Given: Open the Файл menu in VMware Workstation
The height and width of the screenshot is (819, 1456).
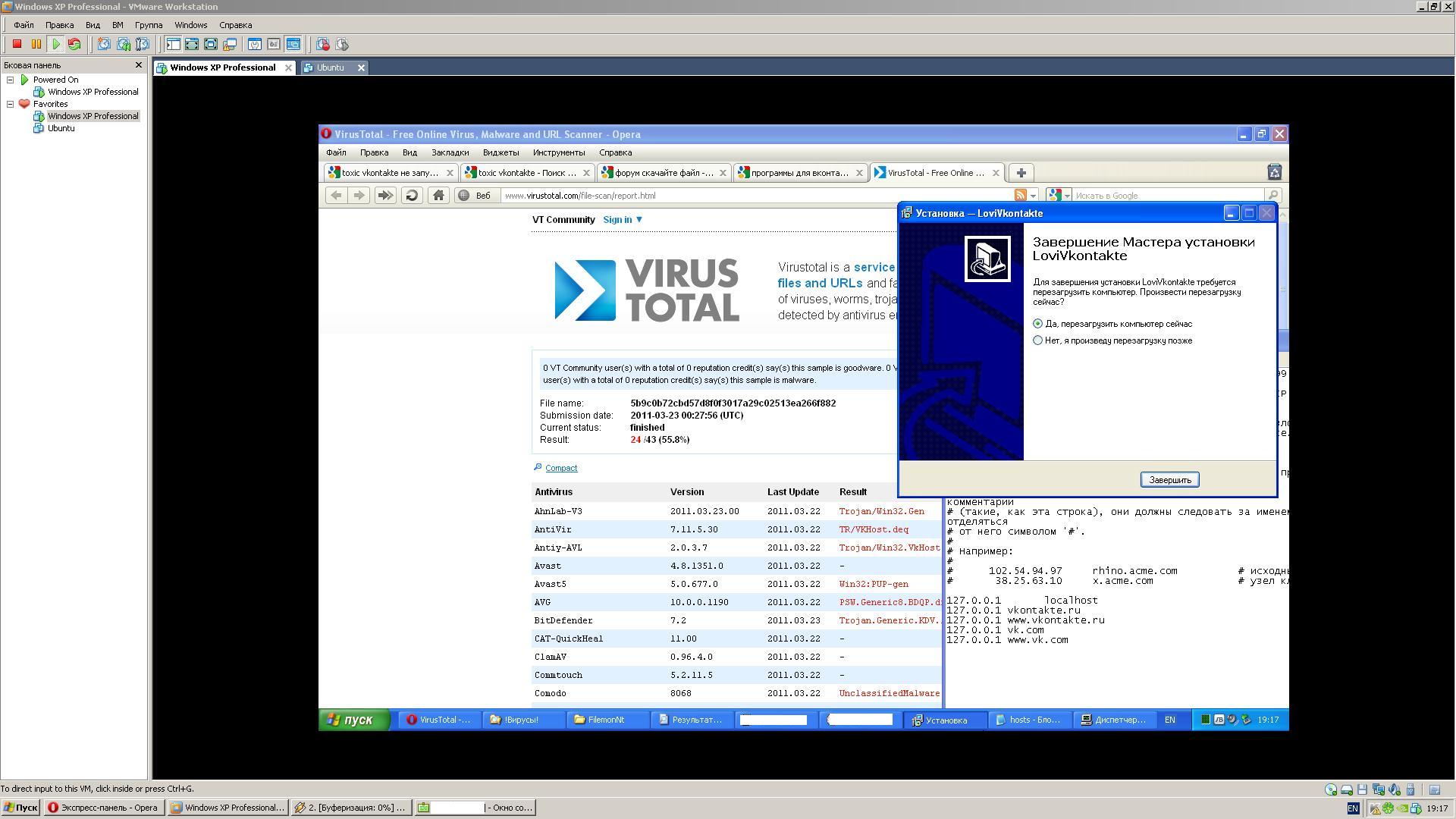Looking at the screenshot, I should tap(24, 25).
